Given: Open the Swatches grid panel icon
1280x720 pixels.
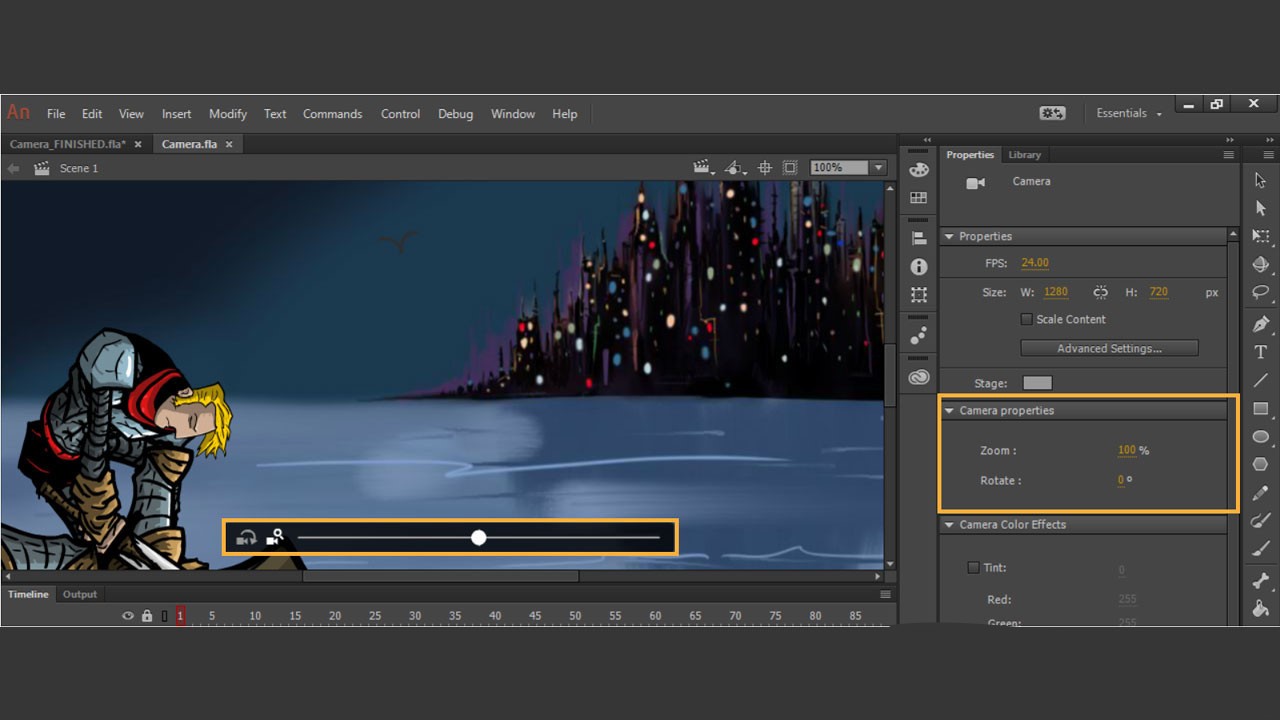Looking at the screenshot, I should click(x=918, y=198).
